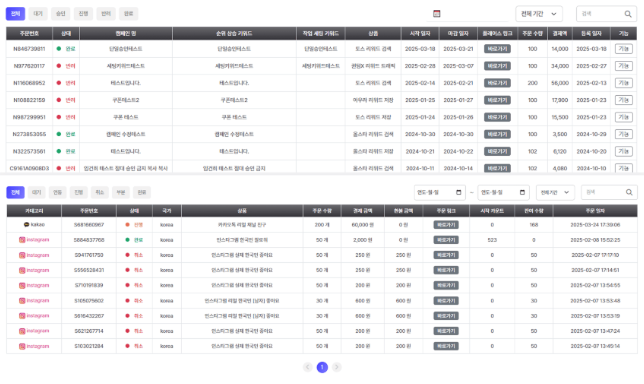This screenshot has width=644, height=384.
Task: Click the magnifier icon in the lower search box
Action: [629, 192]
